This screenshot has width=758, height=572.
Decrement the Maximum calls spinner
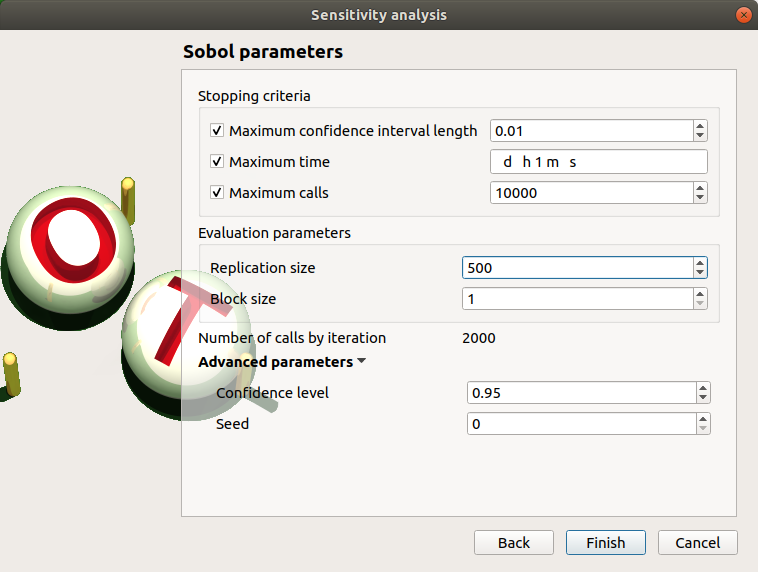click(x=700, y=198)
